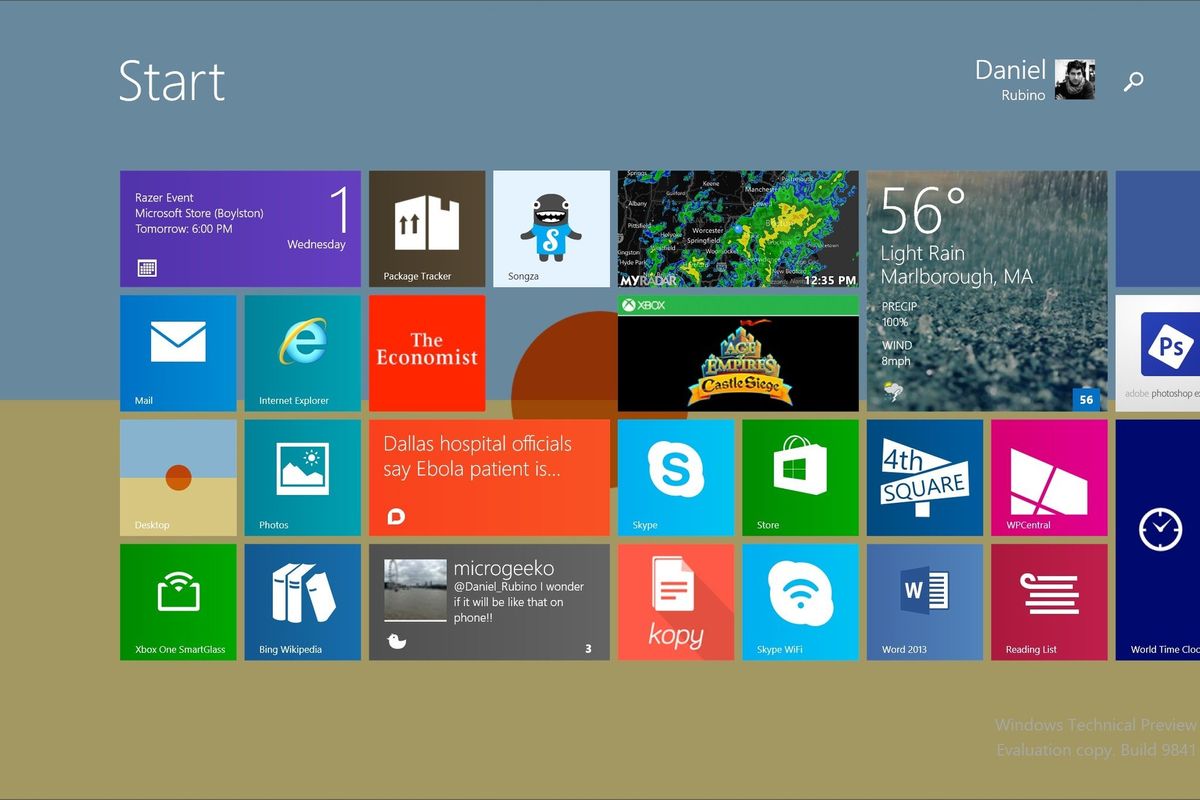Open Reading List
The height and width of the screenshot is (800, 1200).
click(1048, 602)
